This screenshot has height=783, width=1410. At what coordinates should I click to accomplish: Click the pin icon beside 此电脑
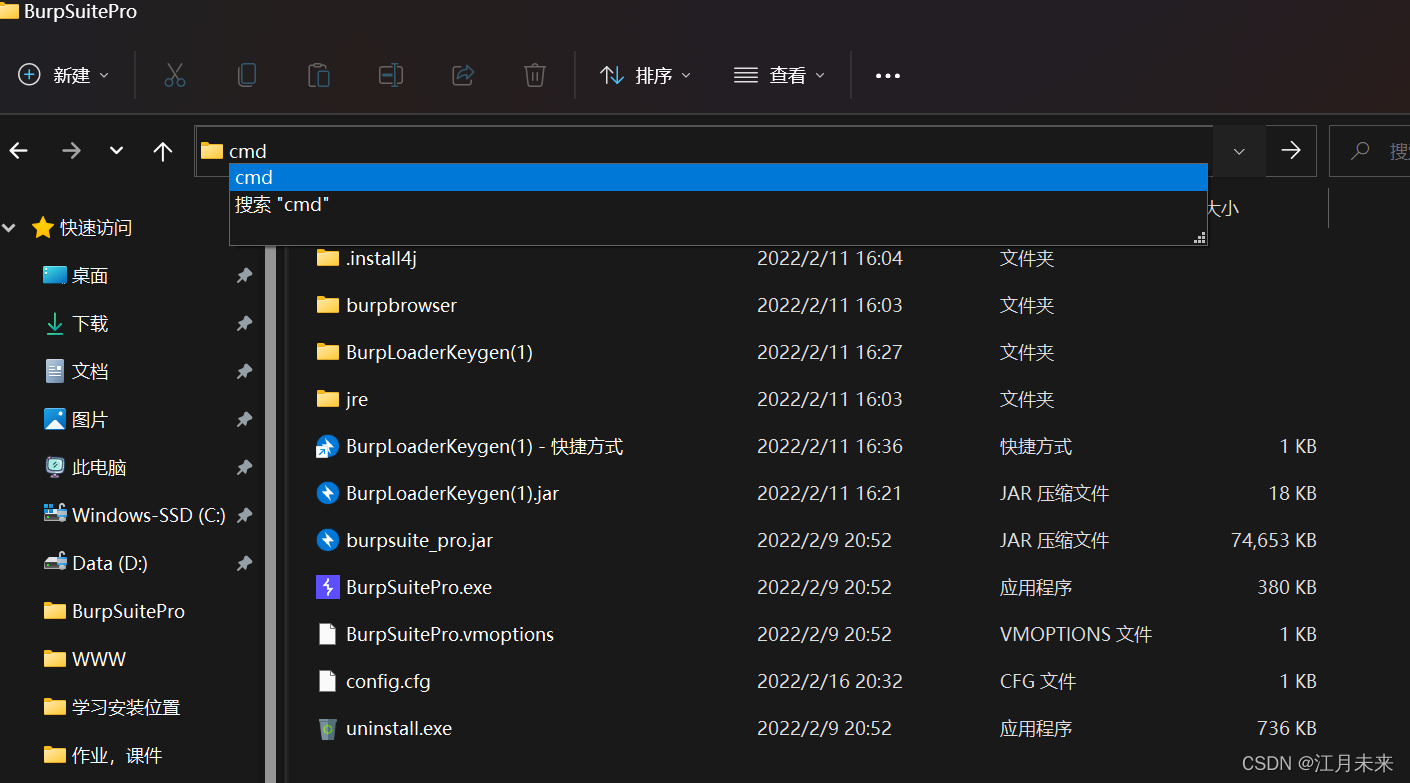point(244,467)
